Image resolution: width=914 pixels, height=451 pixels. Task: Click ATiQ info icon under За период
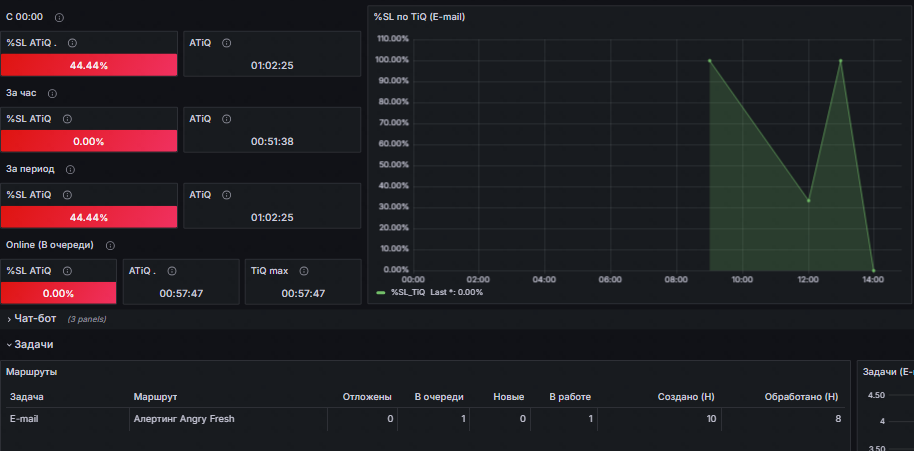point(227,195)
